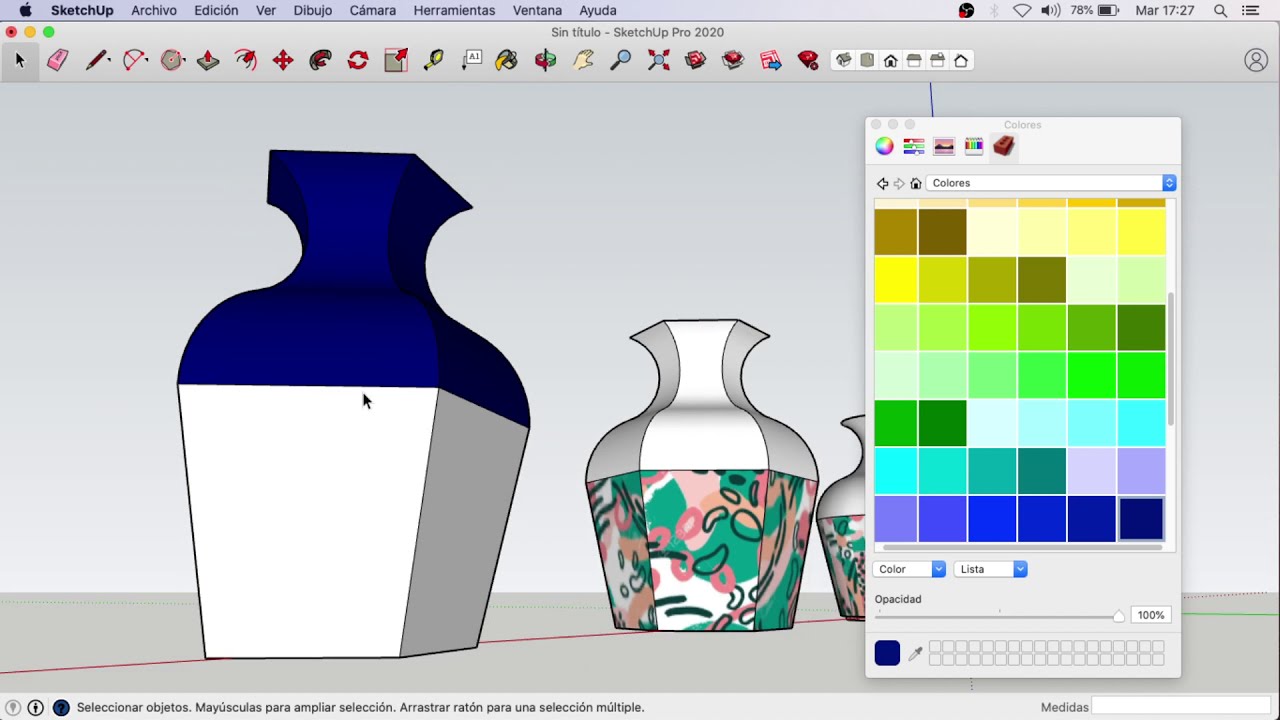Activate the Text label tool

tap(472, 61)
